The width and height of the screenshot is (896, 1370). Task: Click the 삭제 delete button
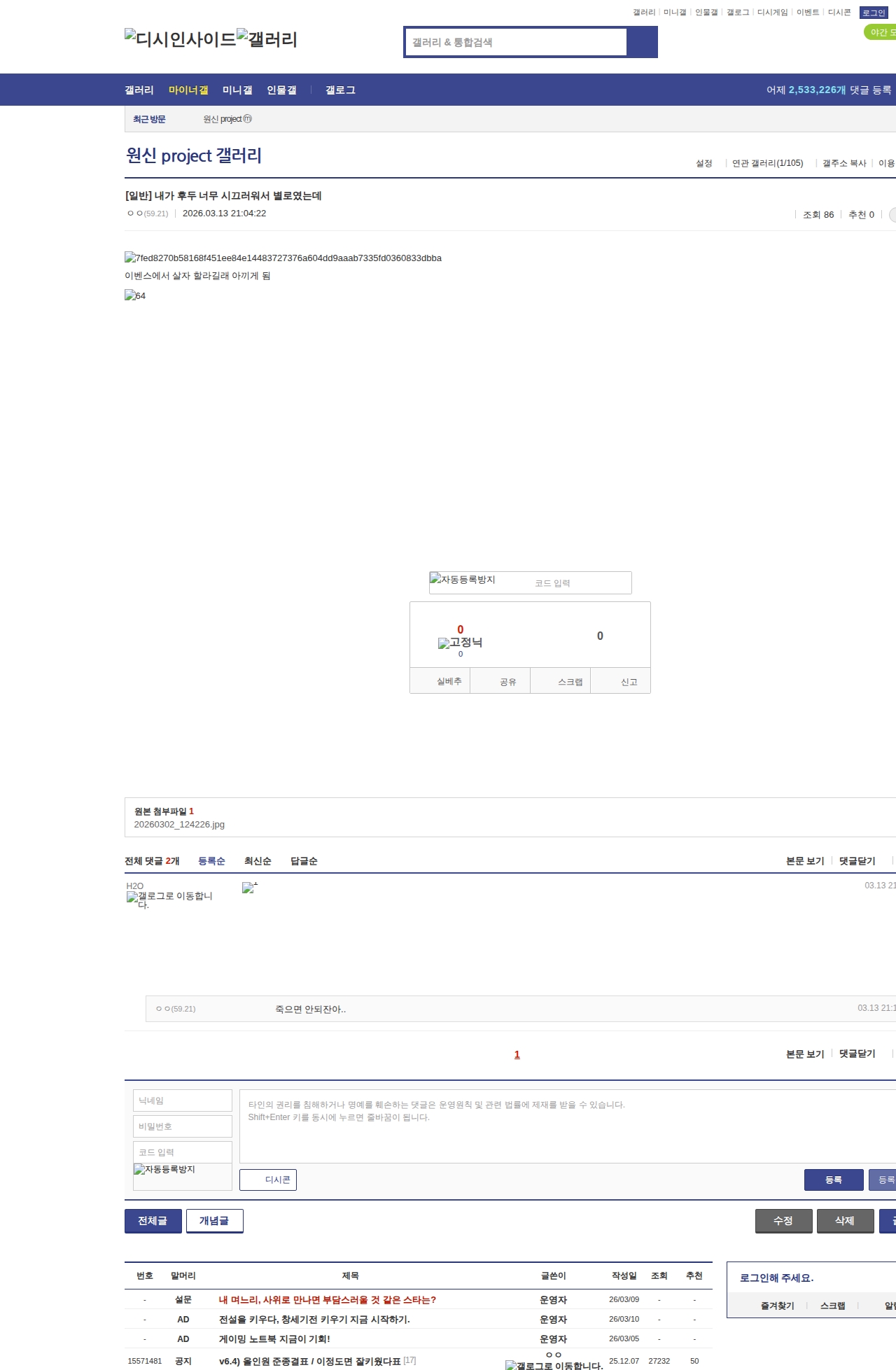845,1220
